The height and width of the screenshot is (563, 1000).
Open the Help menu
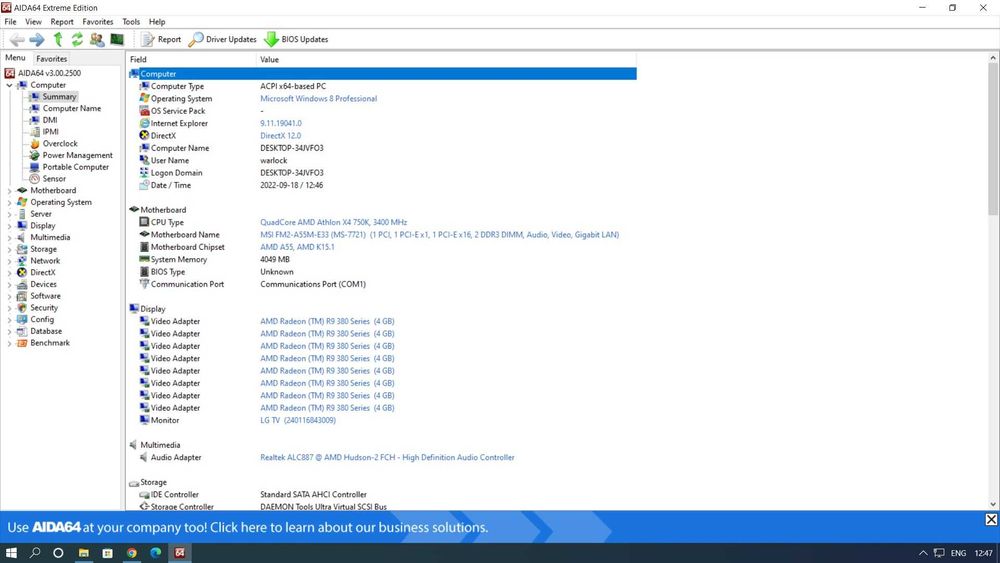[x=157, y=22]
